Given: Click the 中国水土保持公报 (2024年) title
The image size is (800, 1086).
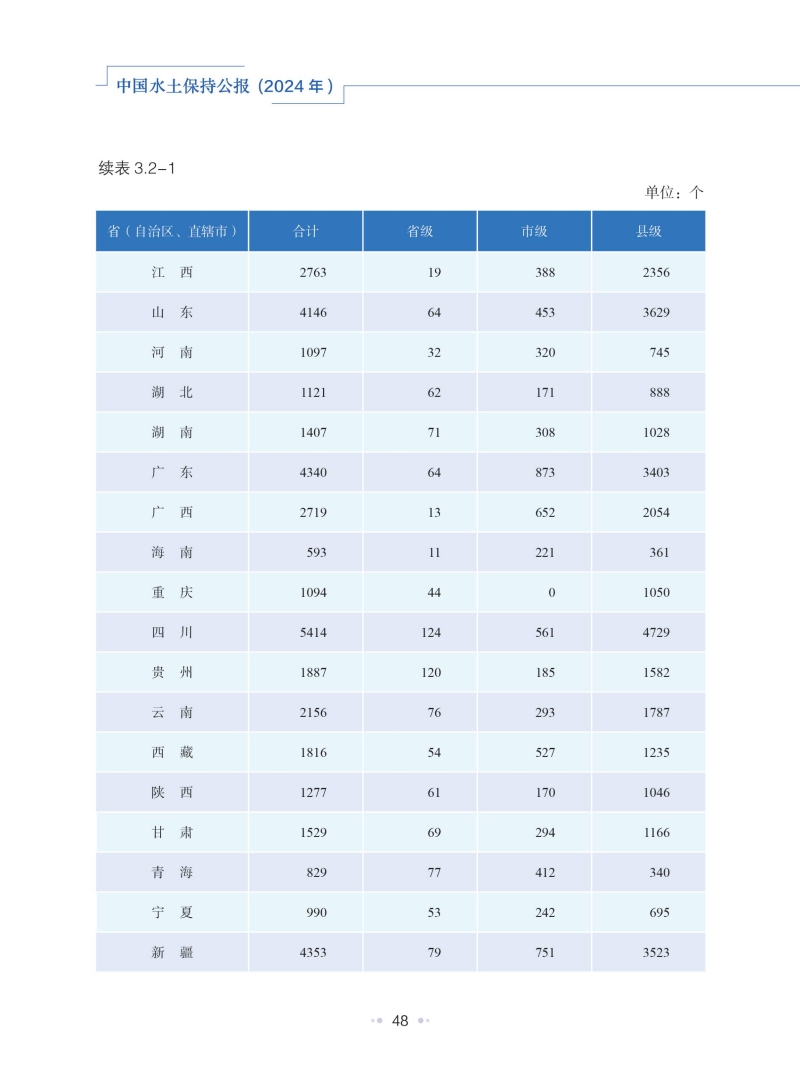Looking at the screenshot, I should tap(225, 86).
